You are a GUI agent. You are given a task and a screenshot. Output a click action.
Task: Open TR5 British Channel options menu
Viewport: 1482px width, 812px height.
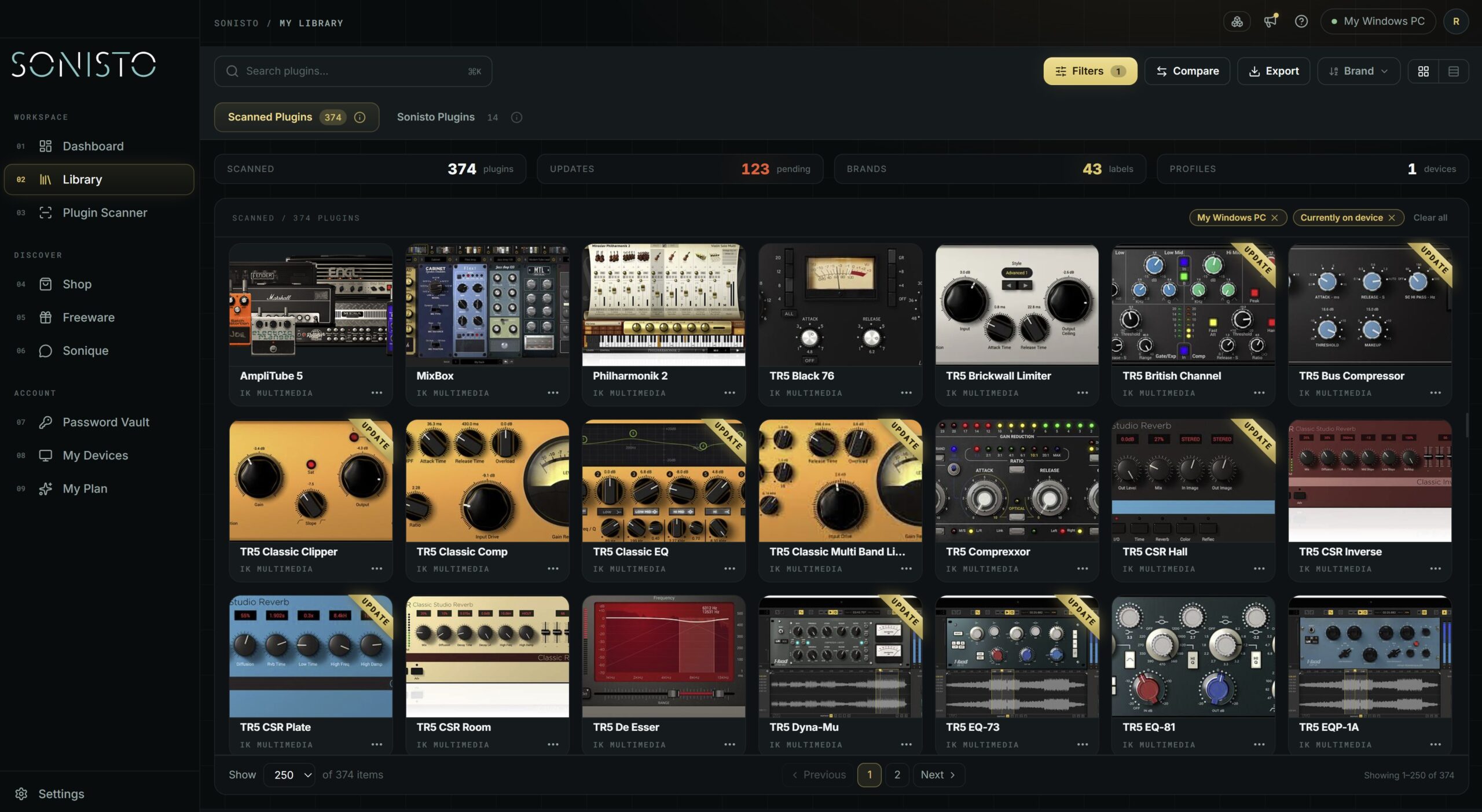point(1259,393)
